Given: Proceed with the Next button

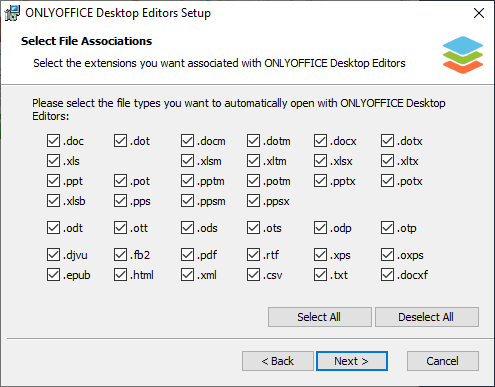Looking at the screenshot, I should tap(352, 361).
